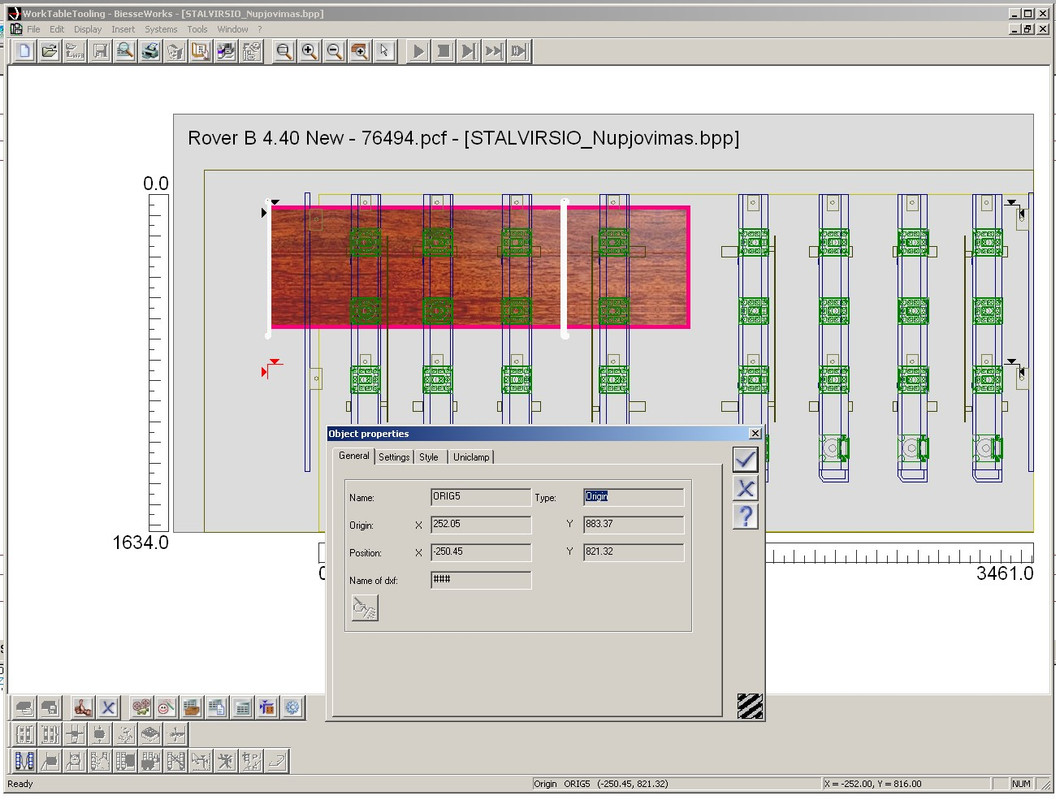Click the play simulation button
Viewport: 1056px width, 800px height.
tap(418, 51)
